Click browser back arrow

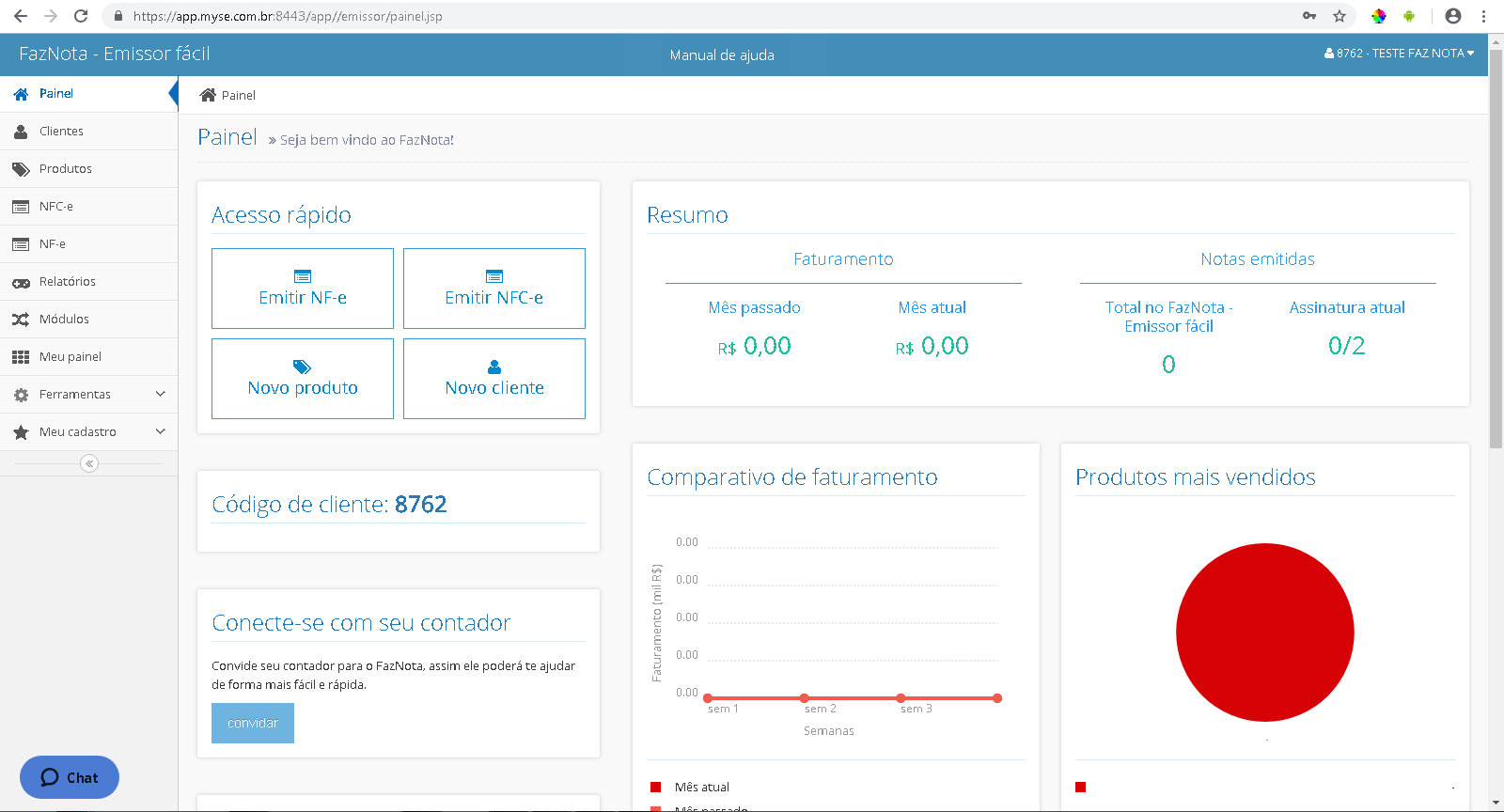coord(21,16)
